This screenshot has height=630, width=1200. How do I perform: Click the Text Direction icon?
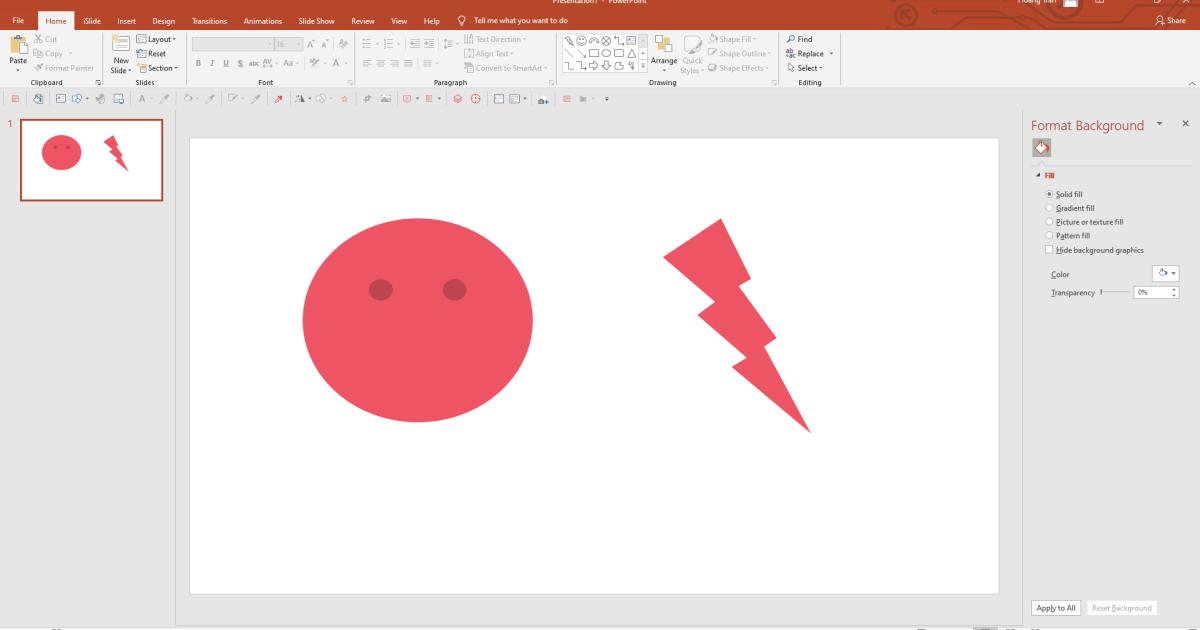tap(467, 39)
